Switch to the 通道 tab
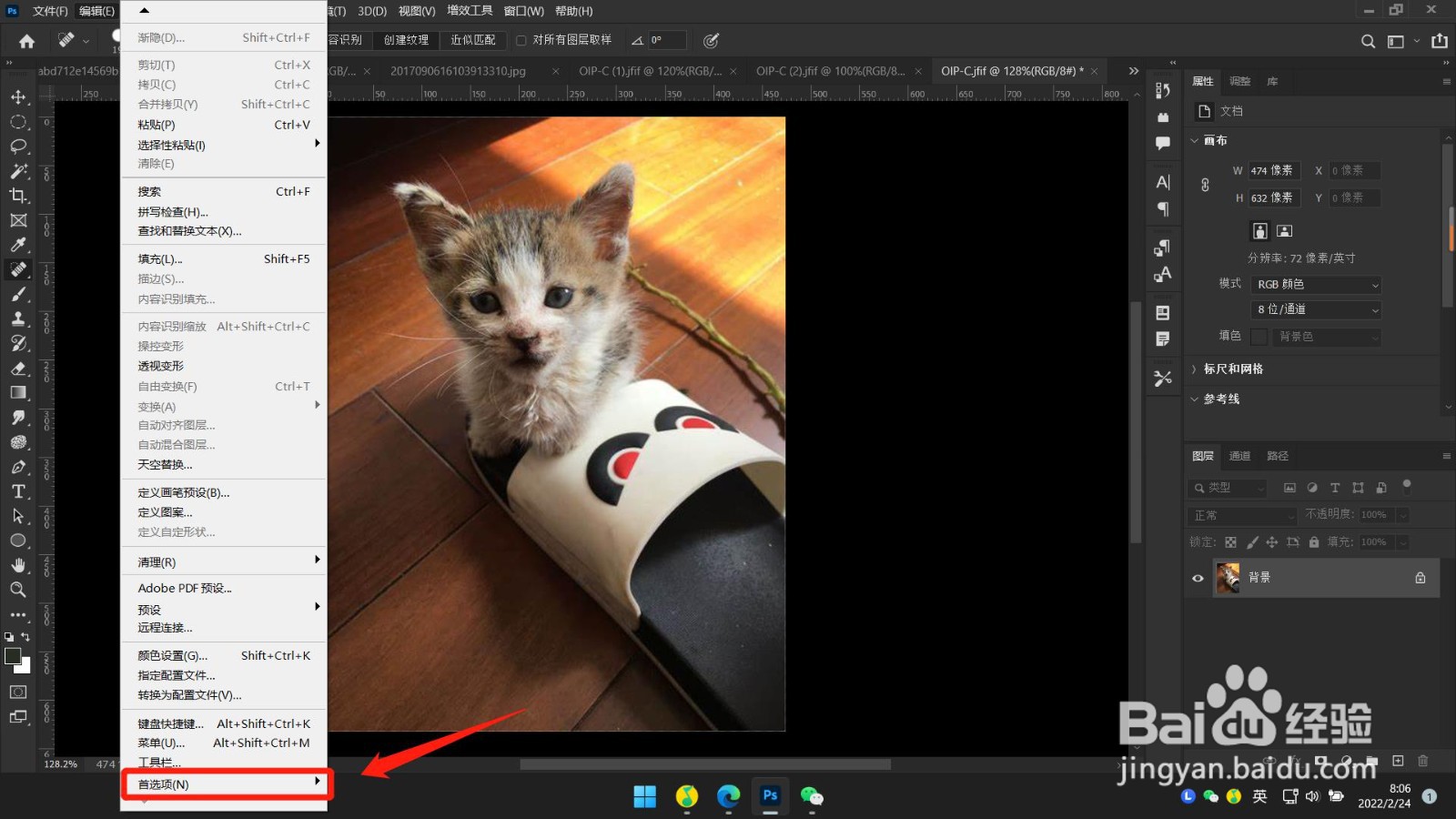This screenshot has width=1456, height=819. (1239, 456)
